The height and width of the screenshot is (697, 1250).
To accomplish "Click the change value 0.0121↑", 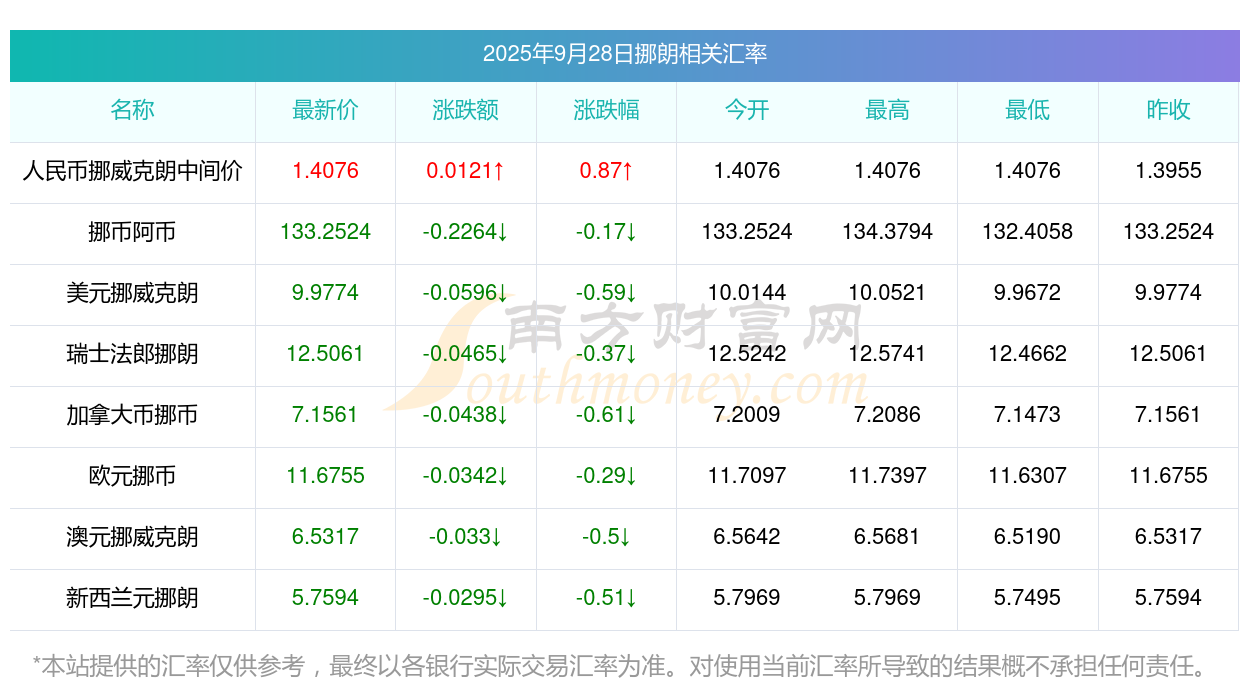I will pos(466,171).
